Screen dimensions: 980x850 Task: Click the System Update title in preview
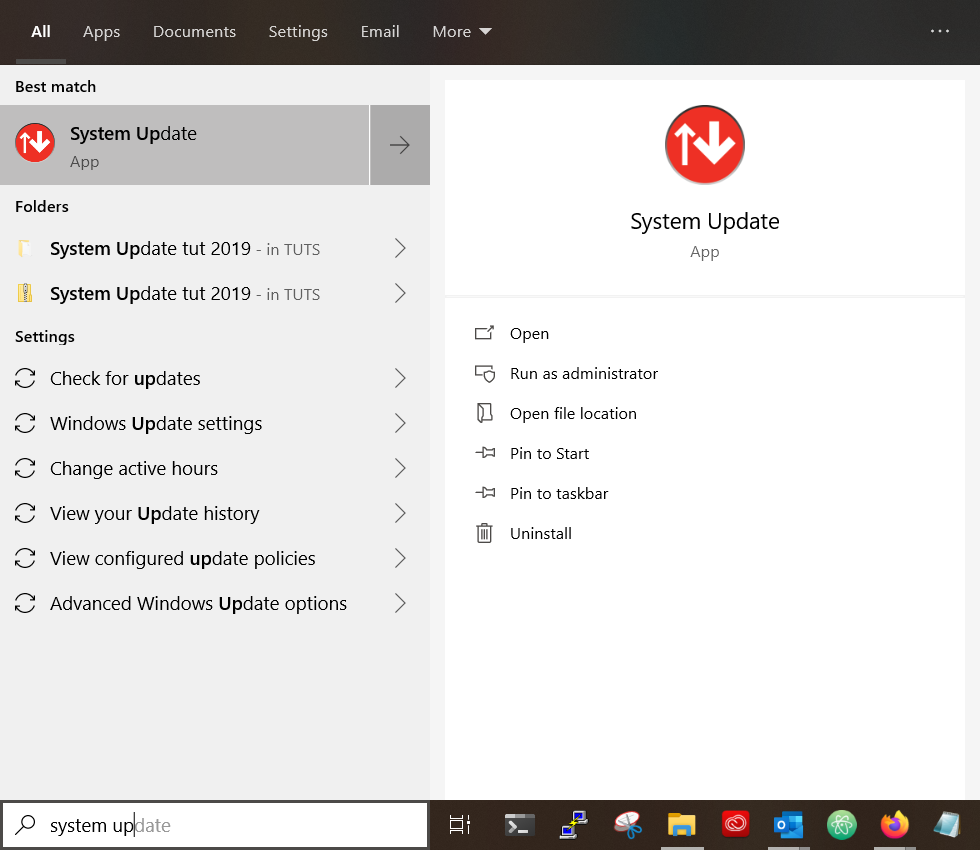704,221
